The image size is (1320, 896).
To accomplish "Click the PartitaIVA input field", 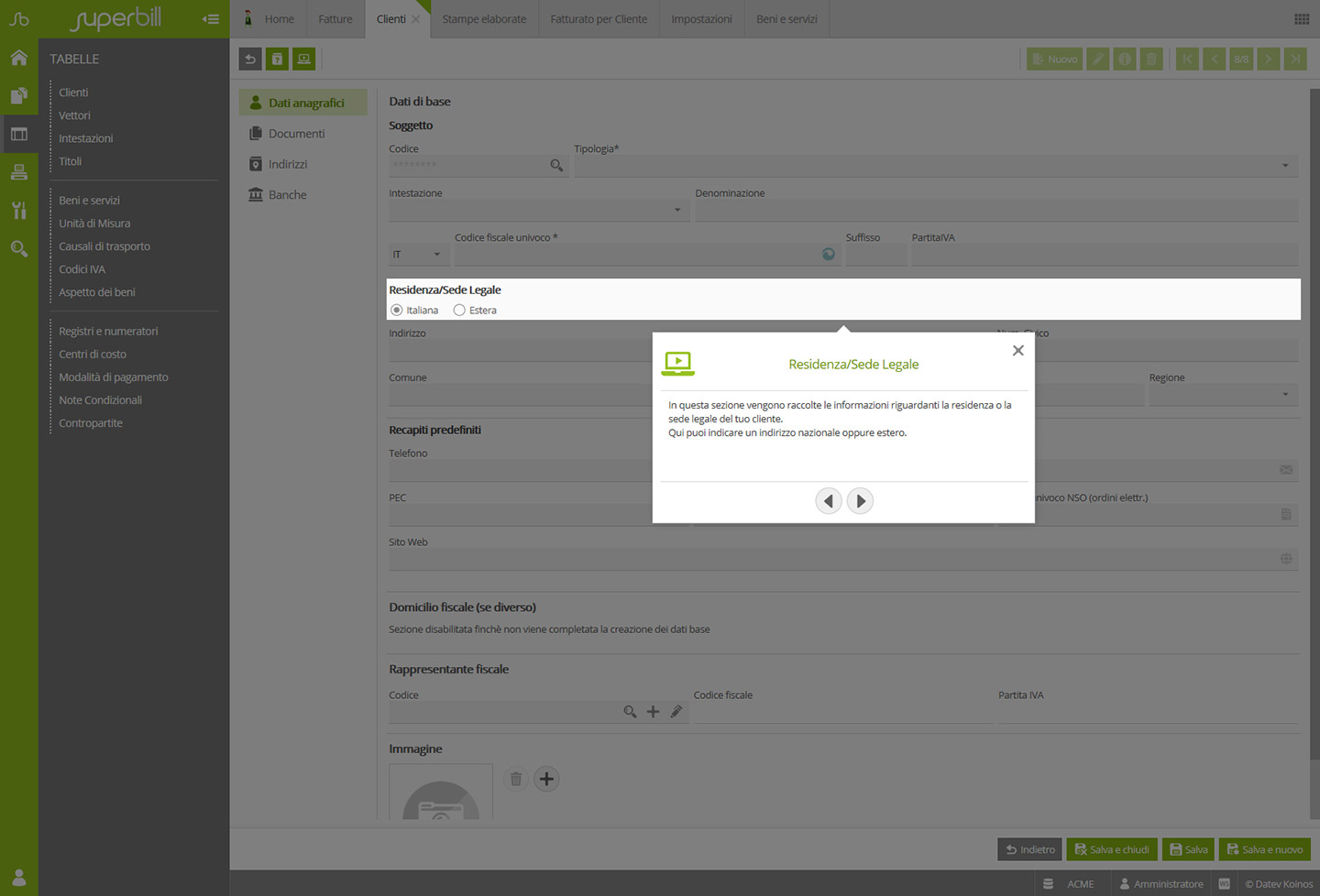I will click(1105, 255).
